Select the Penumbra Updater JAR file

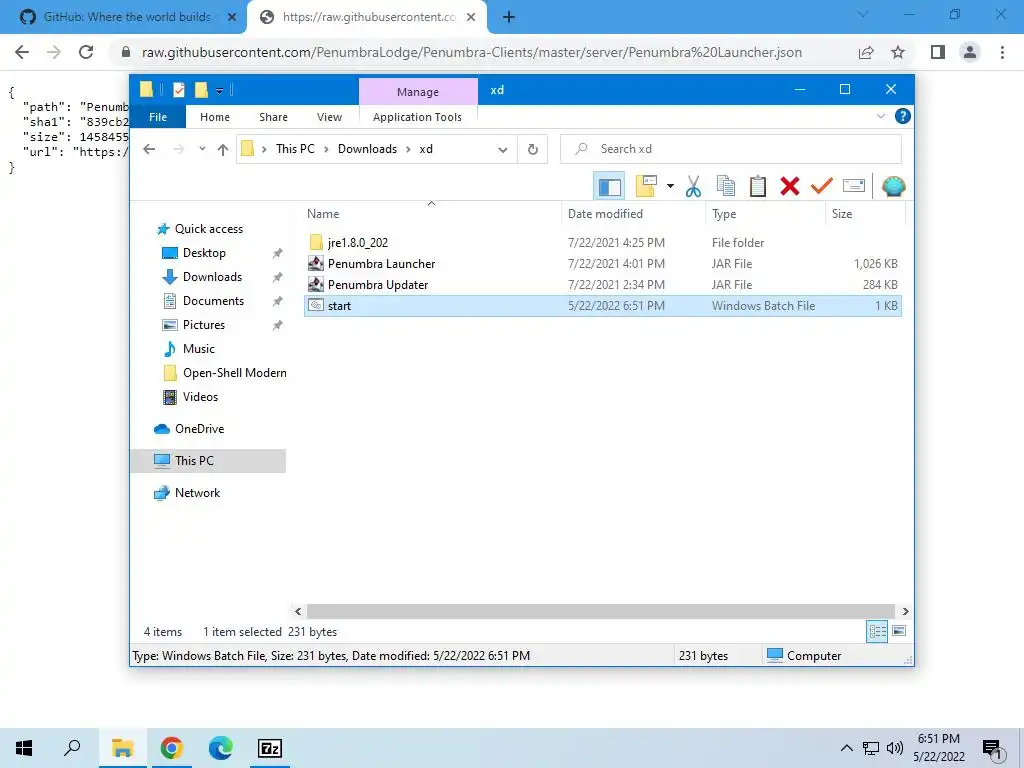[603, 285]
